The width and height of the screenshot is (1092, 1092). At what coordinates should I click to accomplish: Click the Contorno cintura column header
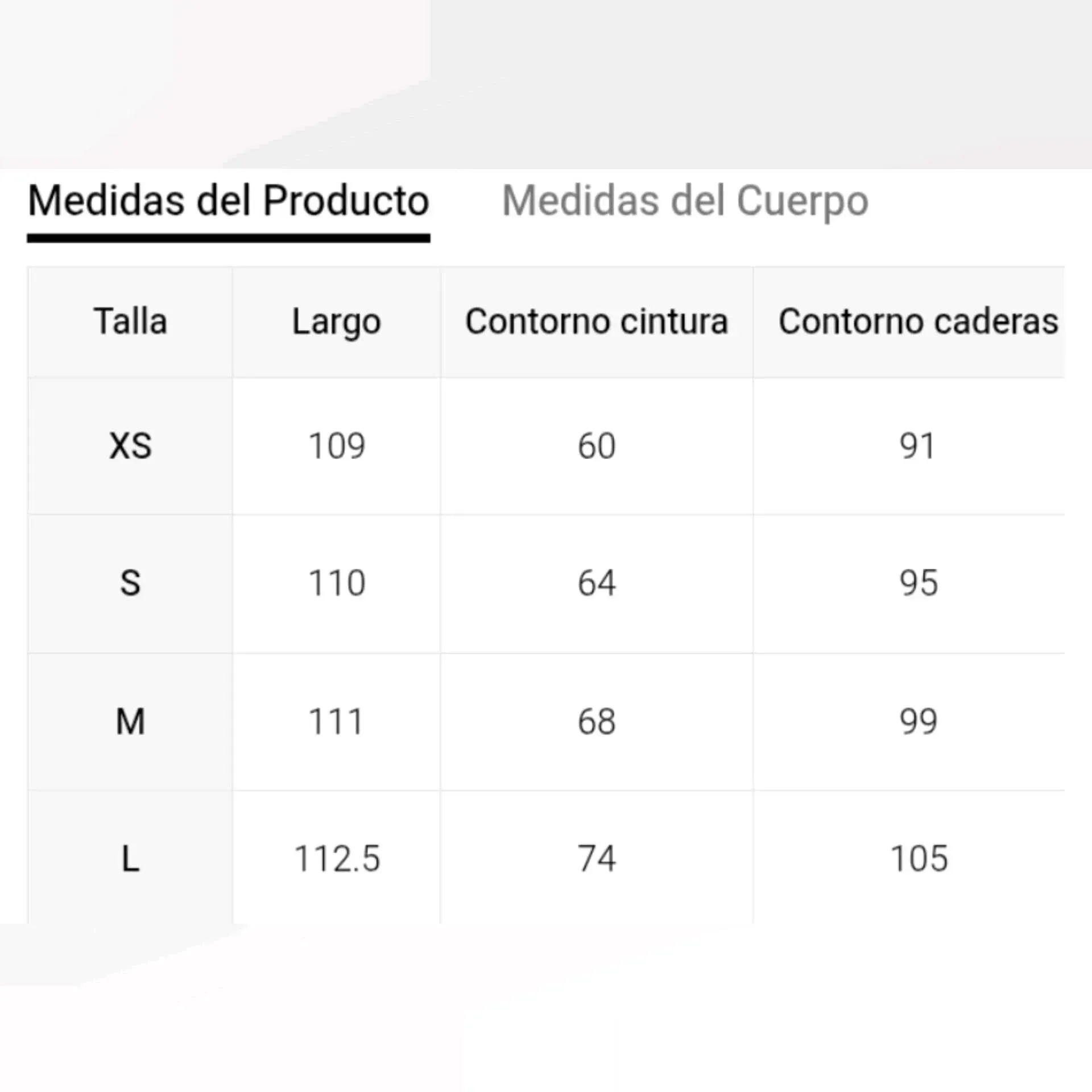pyautogui.click(x=597, y=322)
